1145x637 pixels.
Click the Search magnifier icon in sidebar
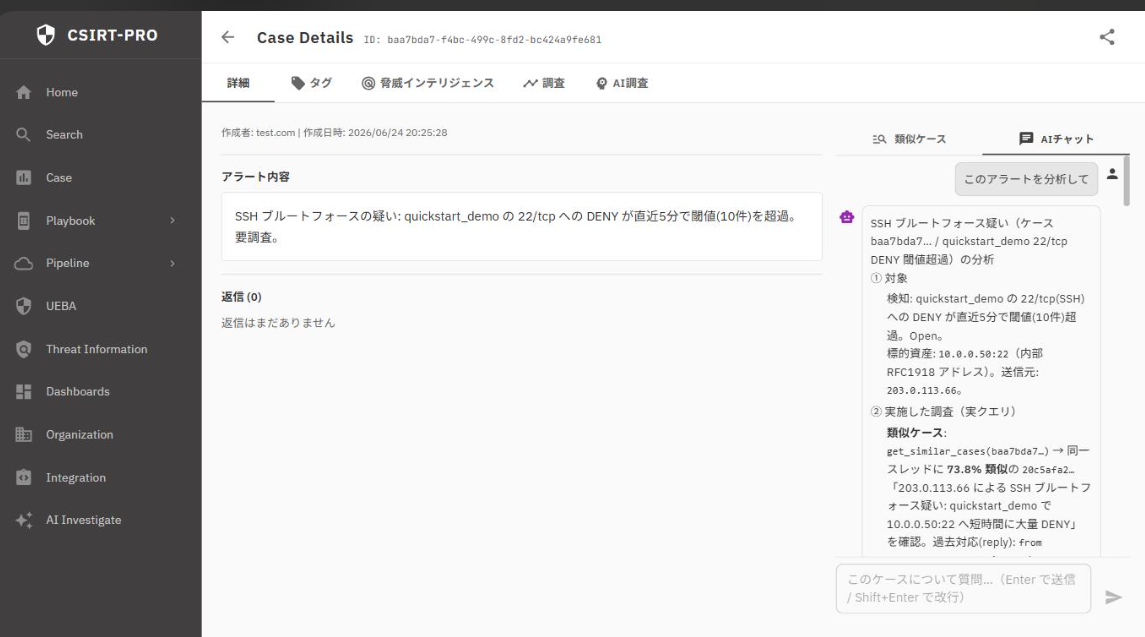click(x=23, y=134)
